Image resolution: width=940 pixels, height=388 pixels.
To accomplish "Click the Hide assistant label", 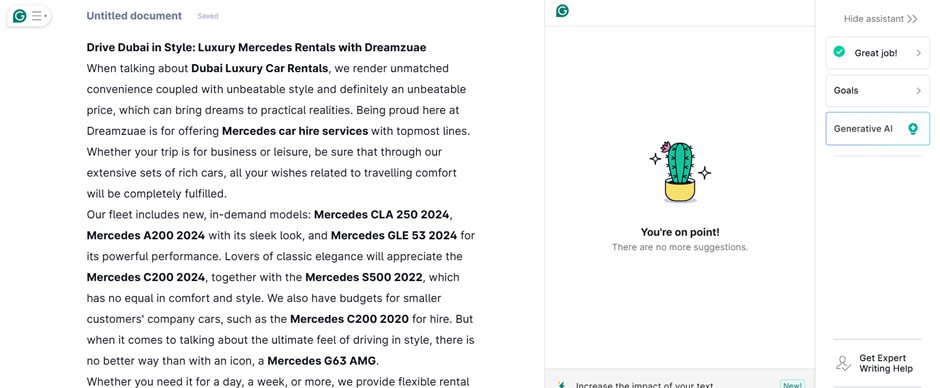I will click(x=873, y=19).
